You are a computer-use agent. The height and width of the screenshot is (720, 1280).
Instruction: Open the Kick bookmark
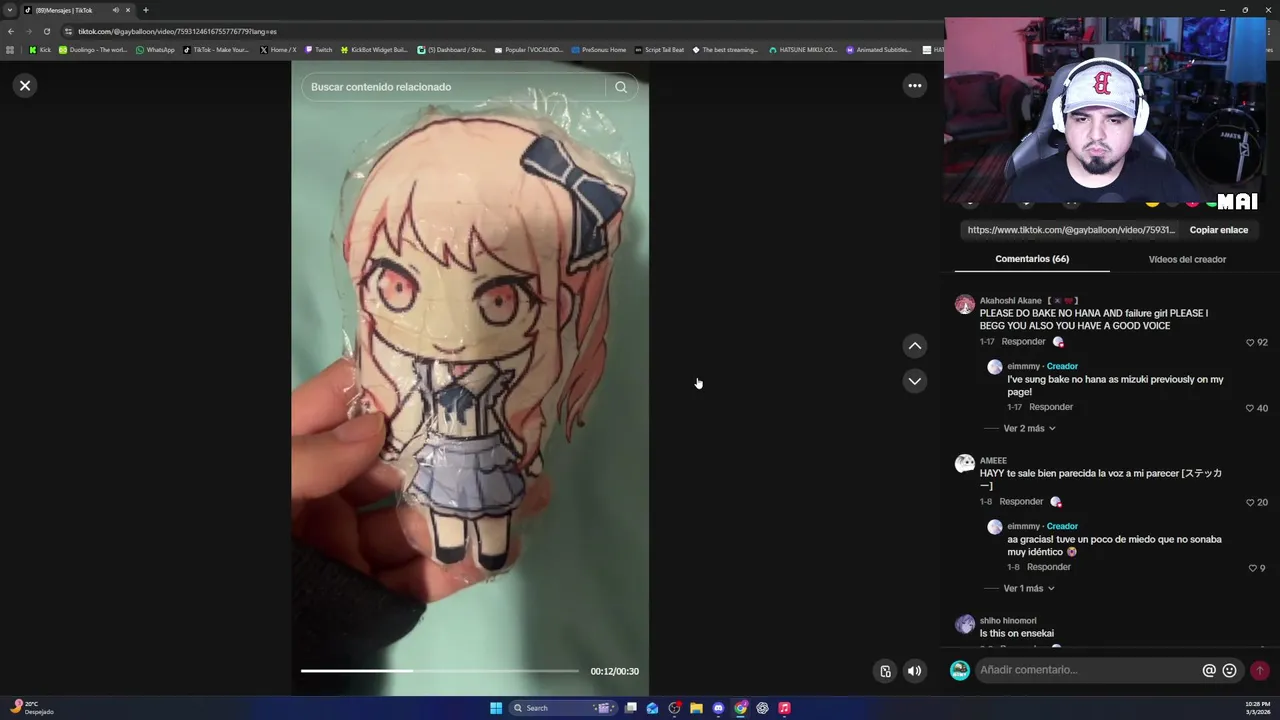(40, 50)
